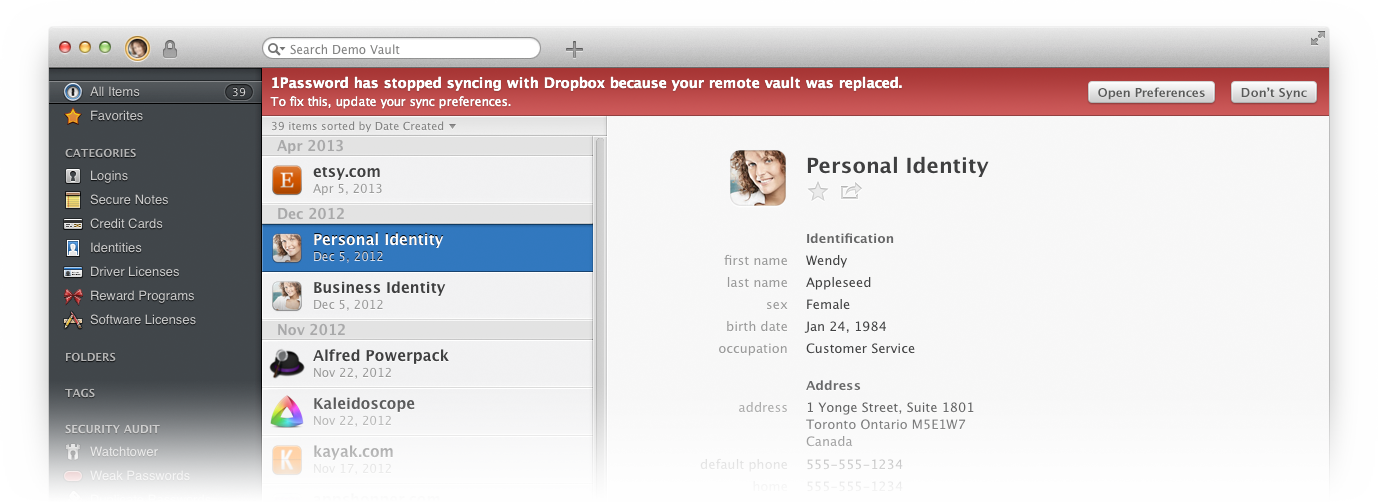Select the etsy.com list item
Viewport: 1378px width, 502px height.
click(x=428, y=180)
